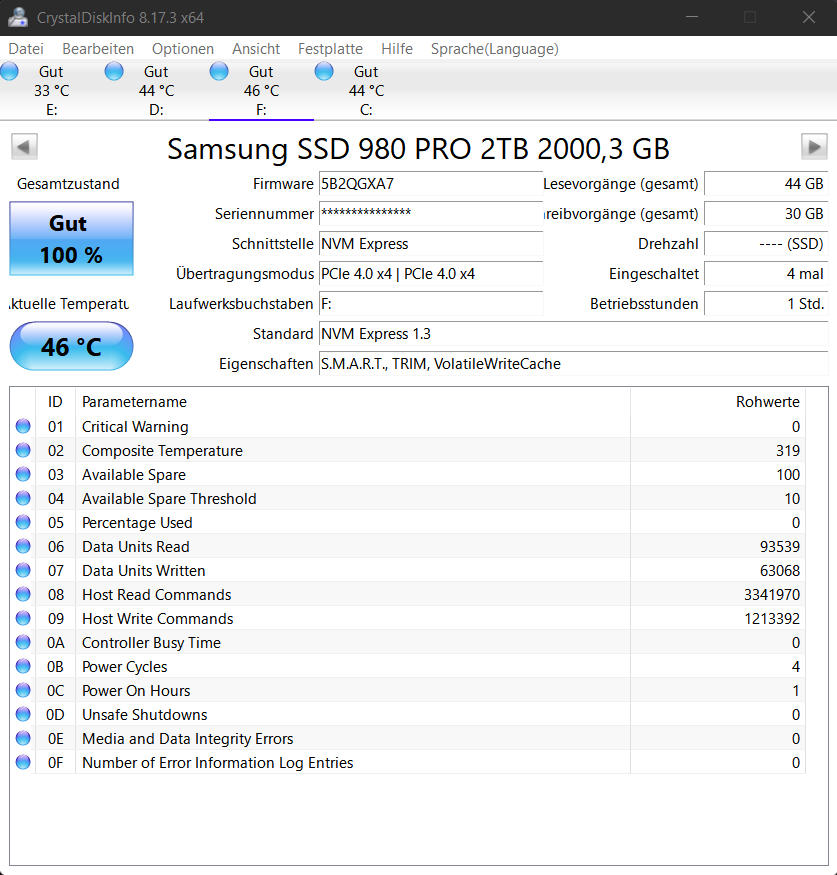Select the Critical Warning parameter name
Image resolution: width=837 pixels, height=875 pixels.
point(135,427)
